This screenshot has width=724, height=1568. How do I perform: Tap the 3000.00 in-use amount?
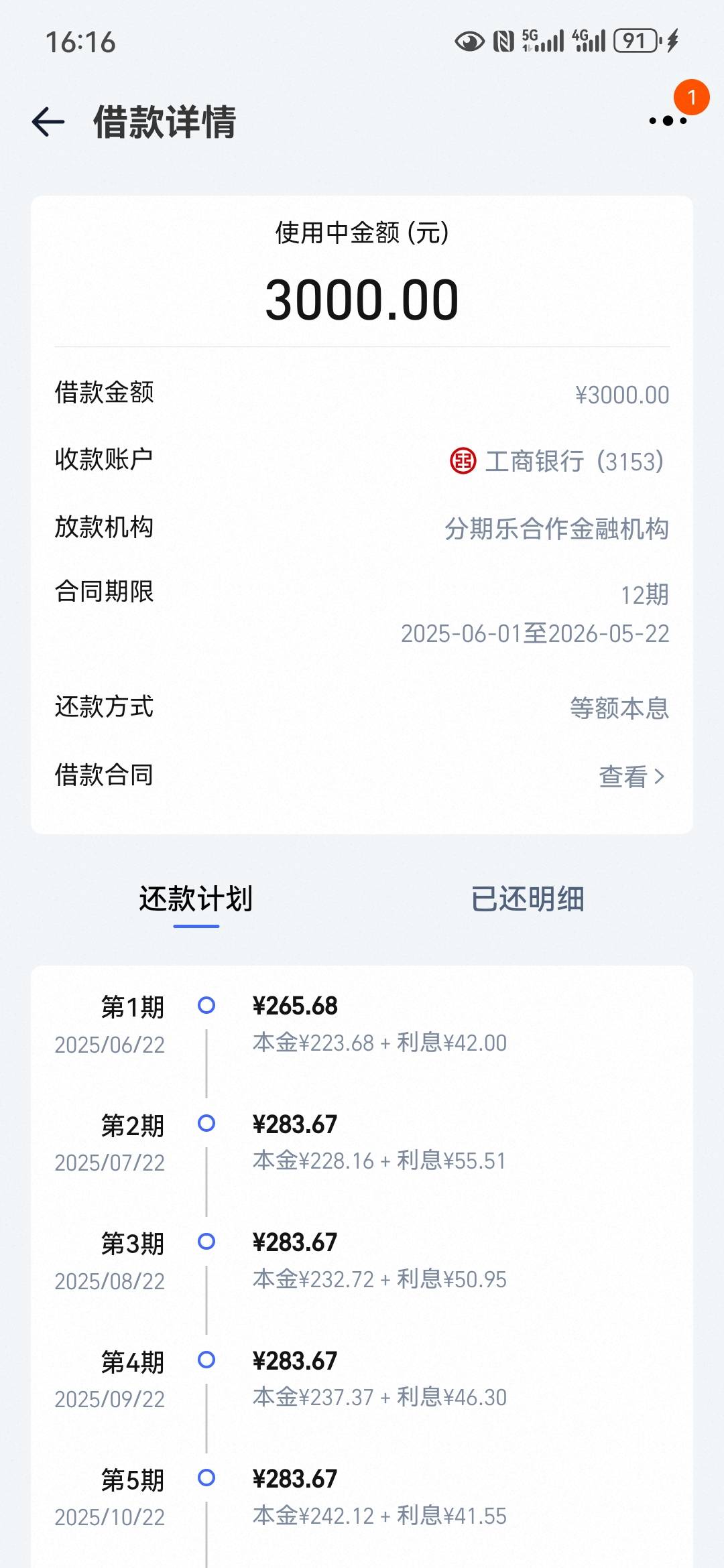click(362, 300)
